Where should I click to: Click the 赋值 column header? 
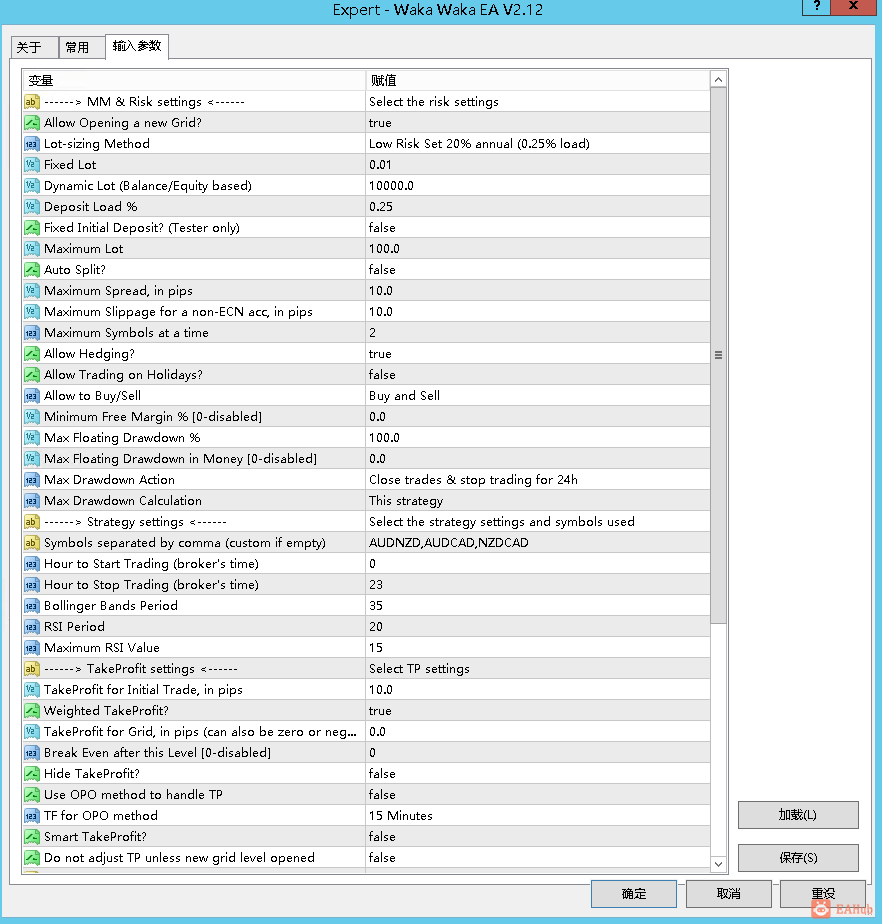pyautogui.click(x=537, y=81)
